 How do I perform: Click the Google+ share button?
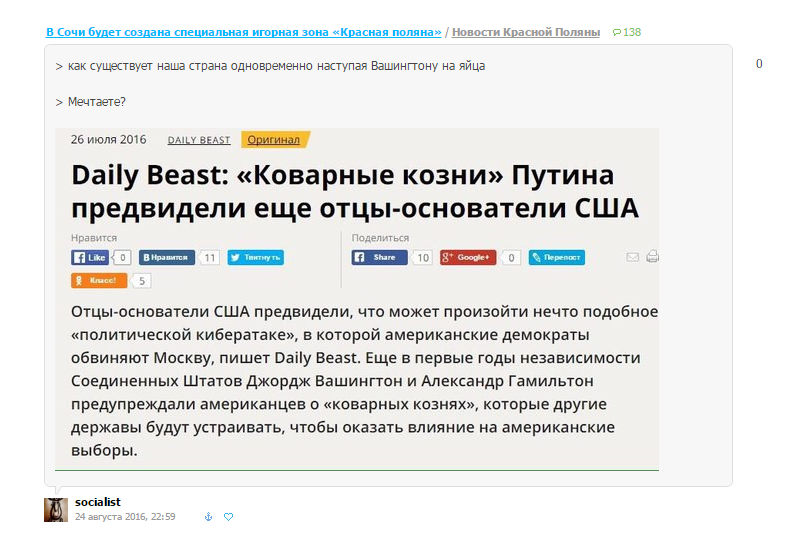pos(467,257)
